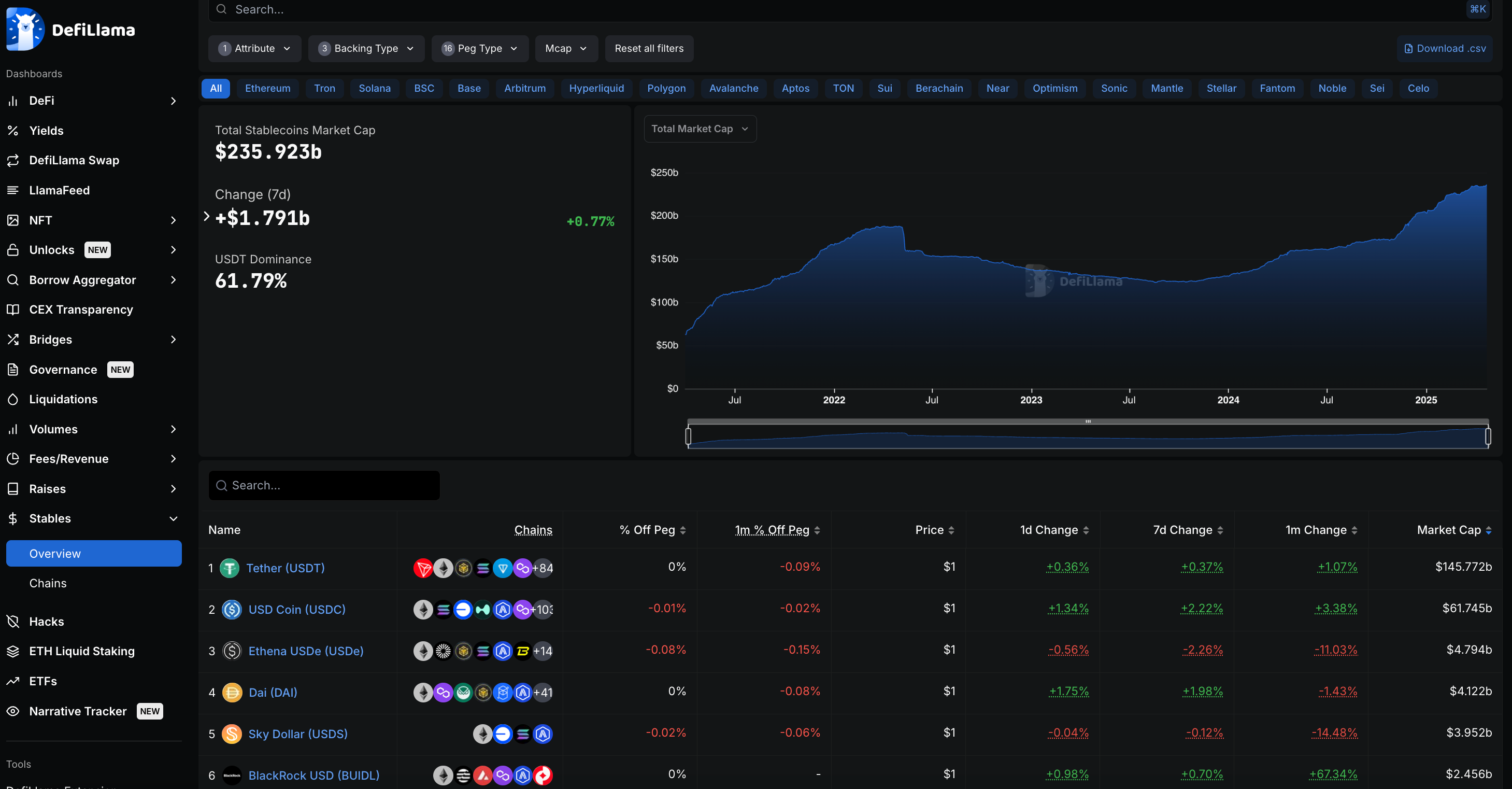Sort table by Price column
This screenshot has height=789, width=1512.
[x=934, y=529]
